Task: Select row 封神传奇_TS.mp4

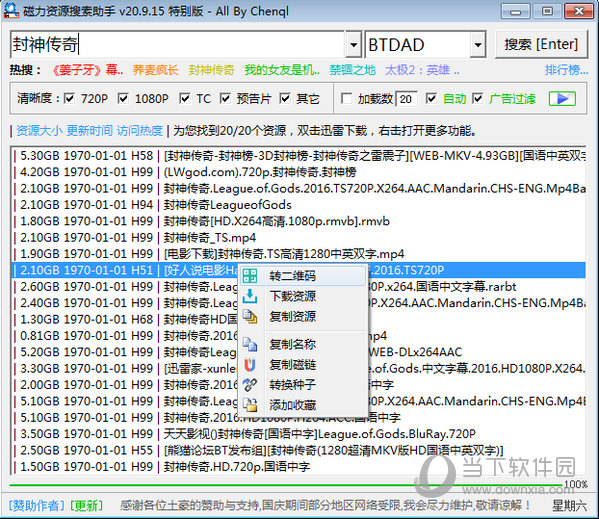Action: (x=299, y=238)
